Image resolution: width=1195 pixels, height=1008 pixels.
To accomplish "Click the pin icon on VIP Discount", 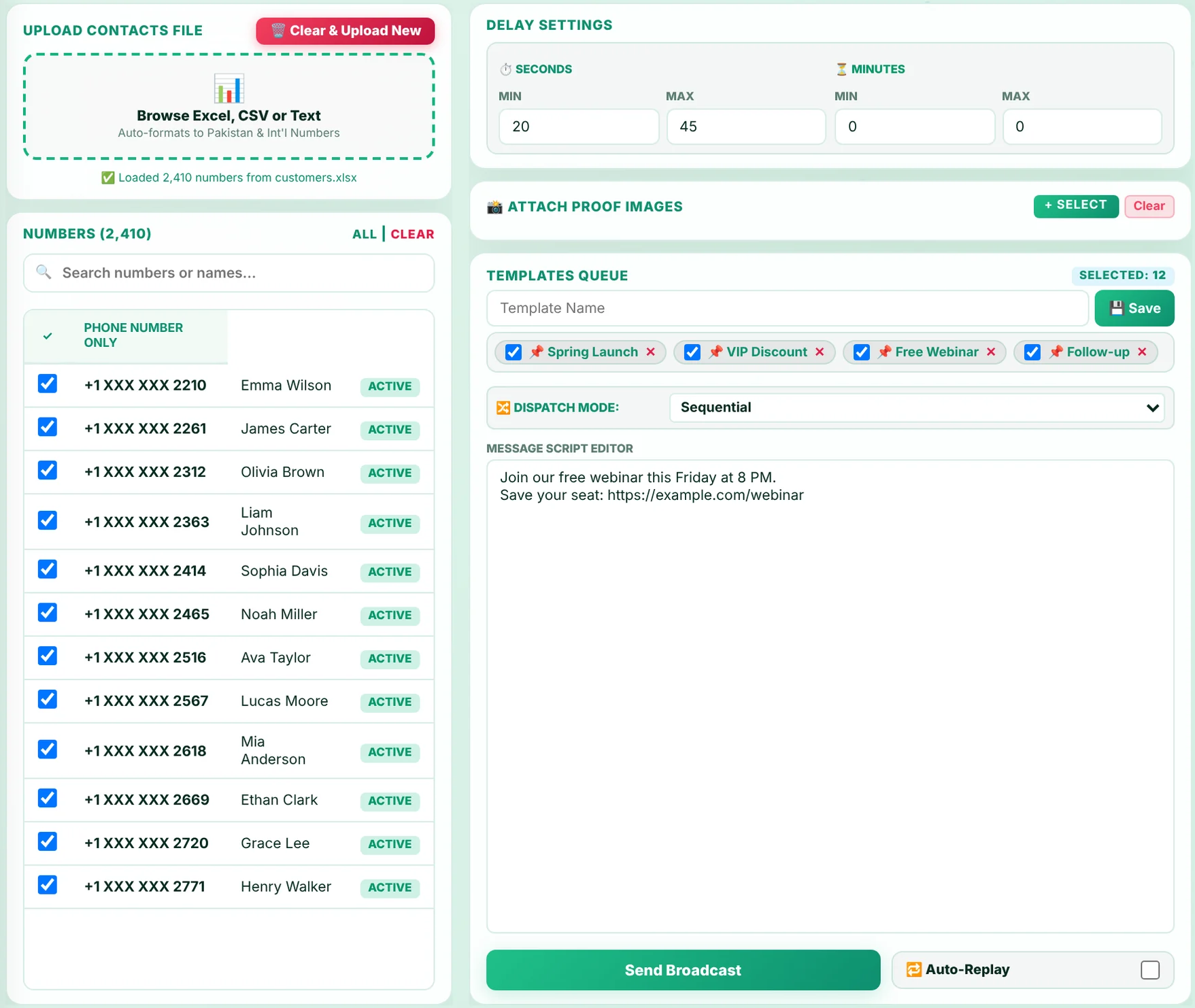I will (x=716, y=352).
